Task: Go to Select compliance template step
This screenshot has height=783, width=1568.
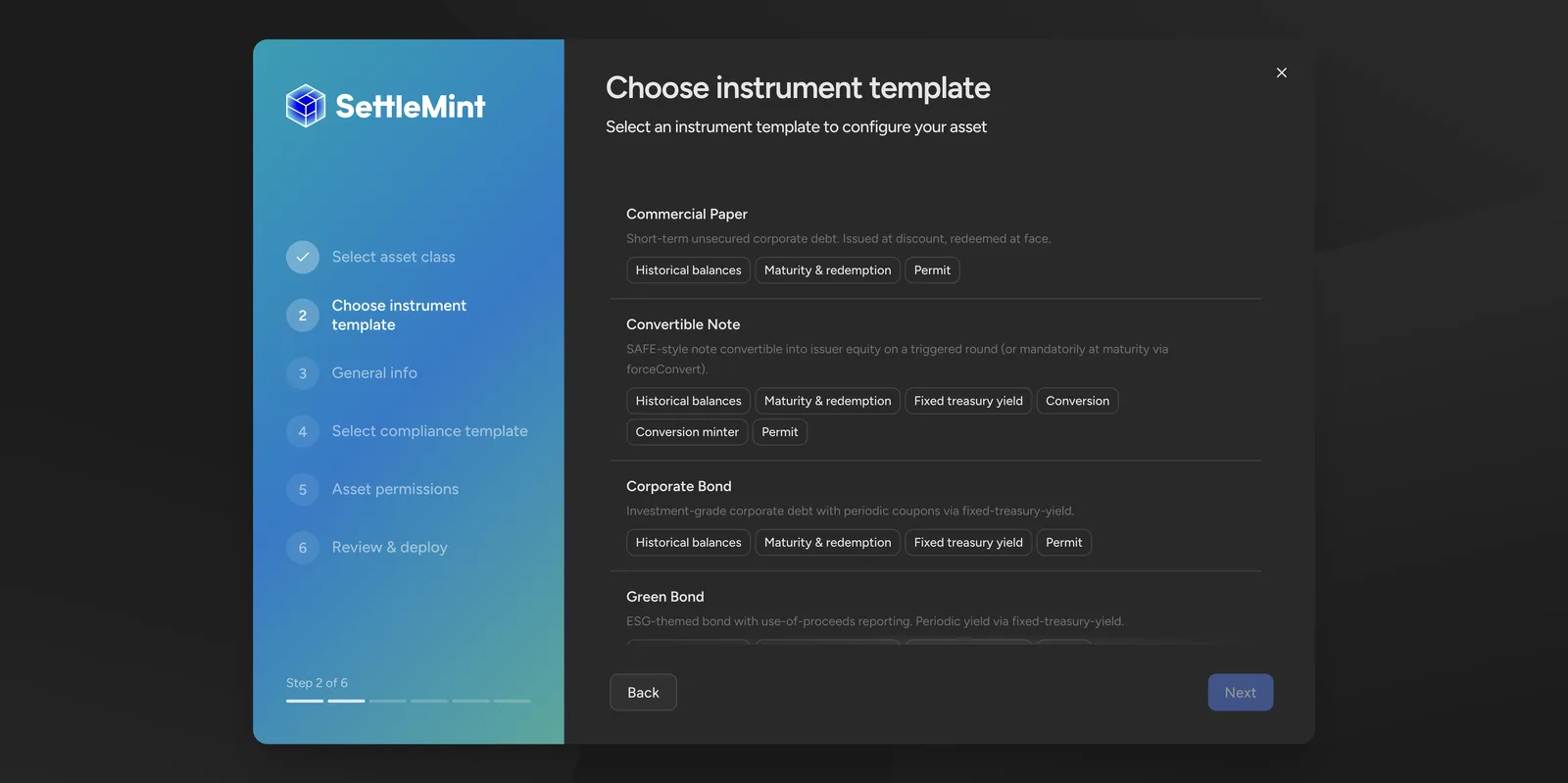Action: tap(429, 431)
